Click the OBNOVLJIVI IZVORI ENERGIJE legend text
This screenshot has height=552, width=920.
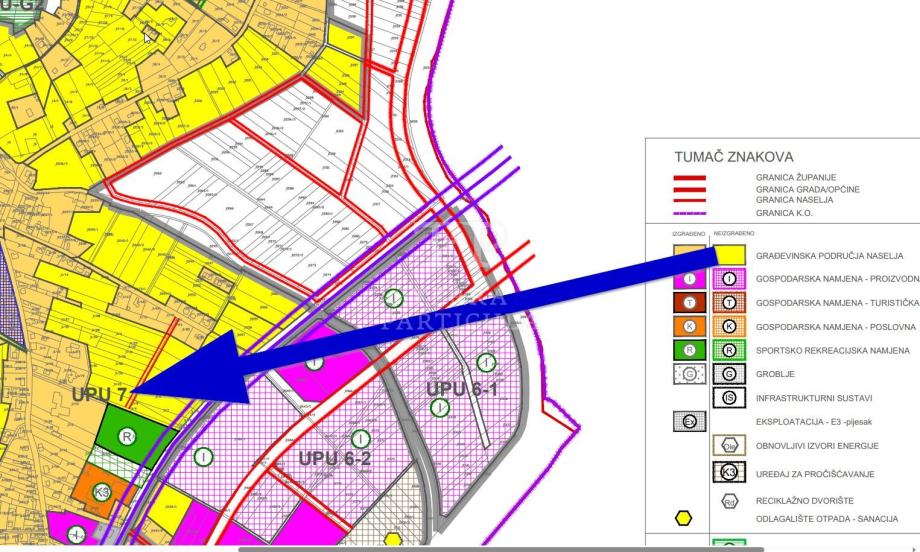click(817, 446)
